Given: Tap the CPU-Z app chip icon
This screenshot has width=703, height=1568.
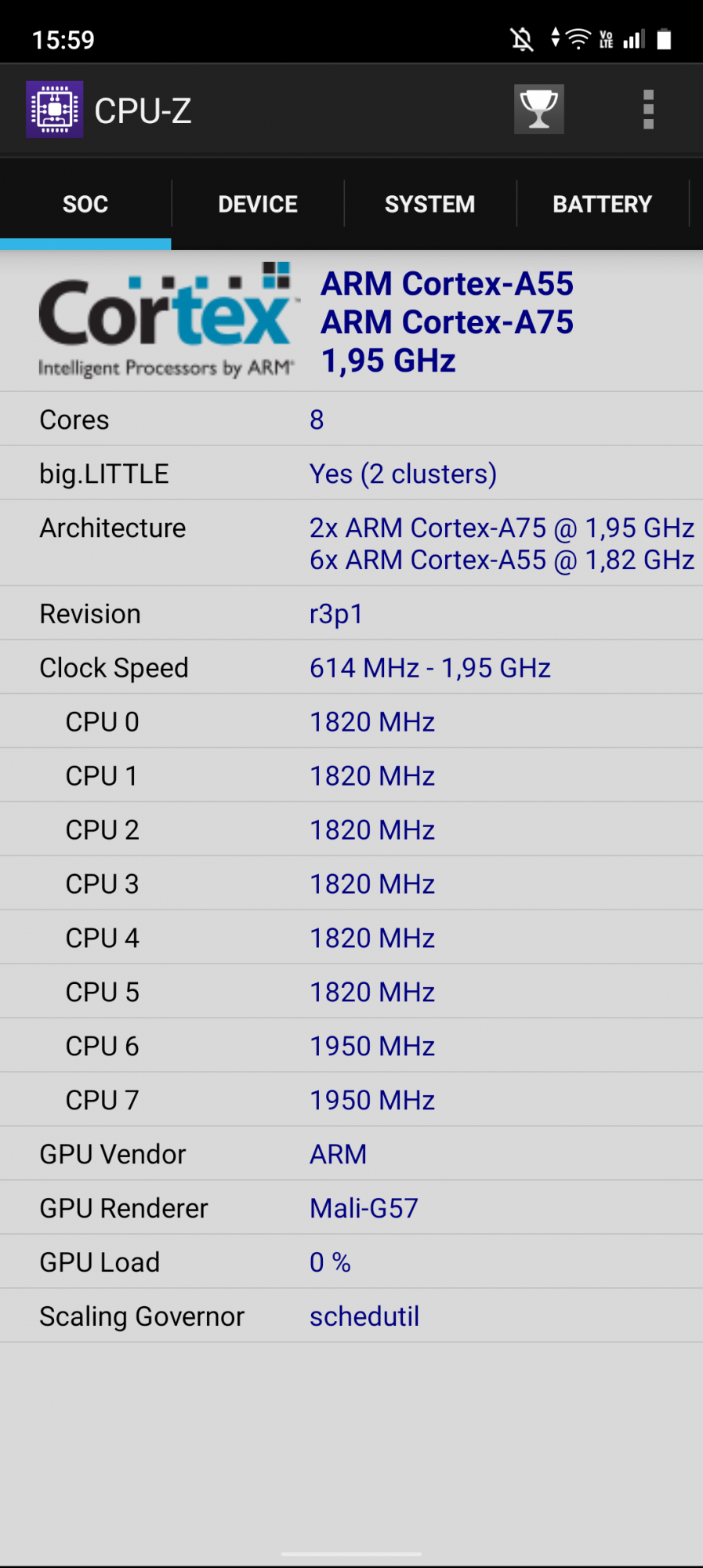Looking at the screenshot, I should coord(55,109).
